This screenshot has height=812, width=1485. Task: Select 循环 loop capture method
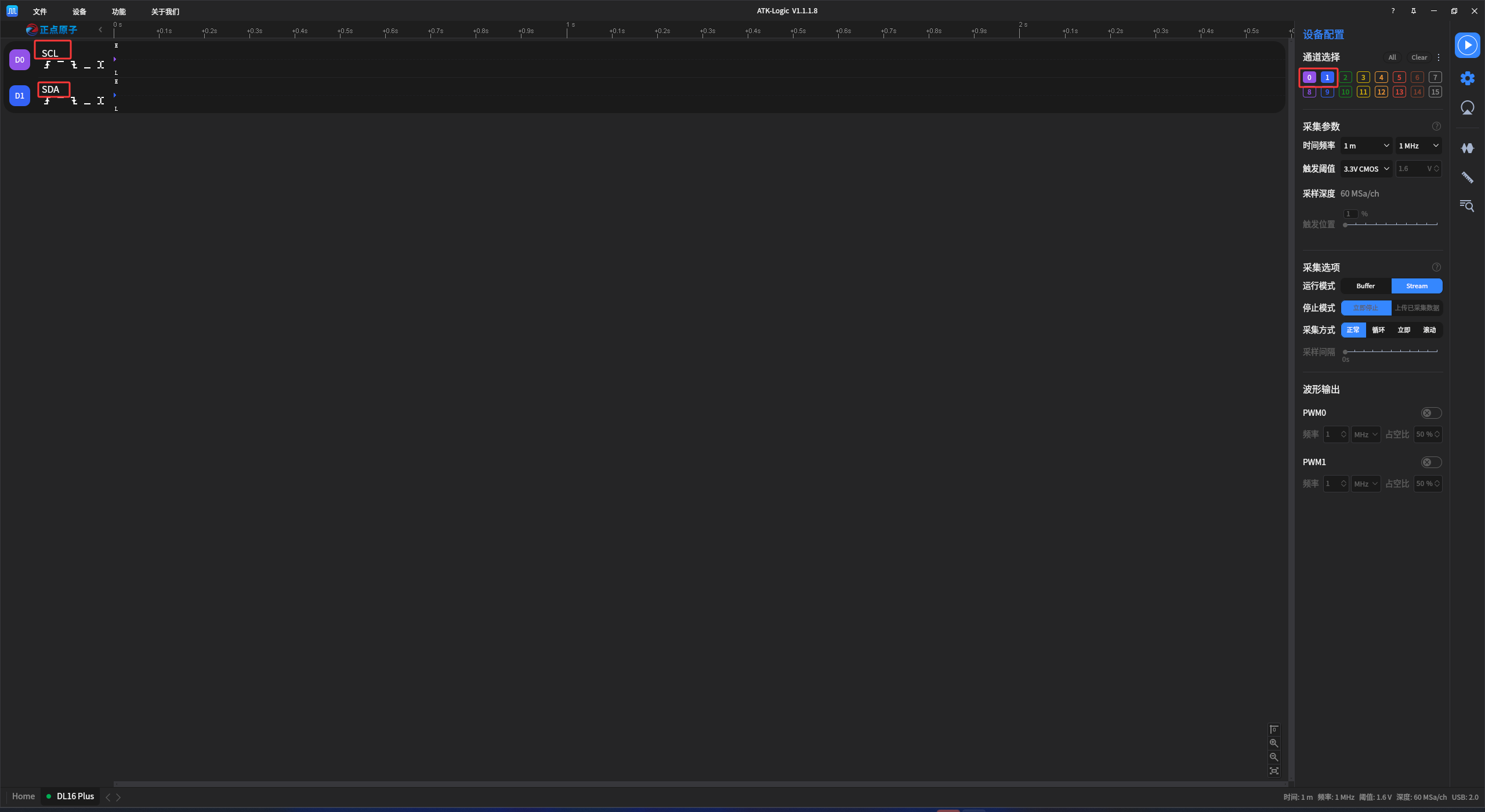point(1378,330)
